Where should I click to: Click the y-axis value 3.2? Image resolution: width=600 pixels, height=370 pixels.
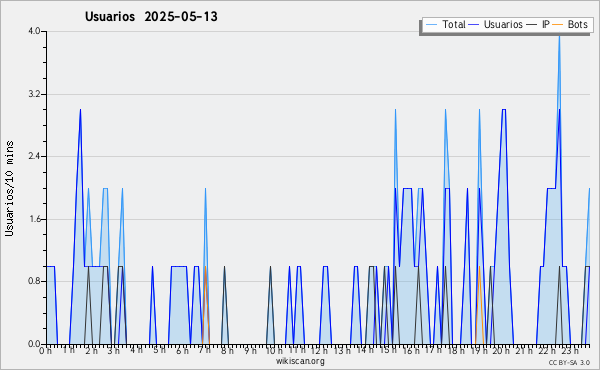point(34,94)
